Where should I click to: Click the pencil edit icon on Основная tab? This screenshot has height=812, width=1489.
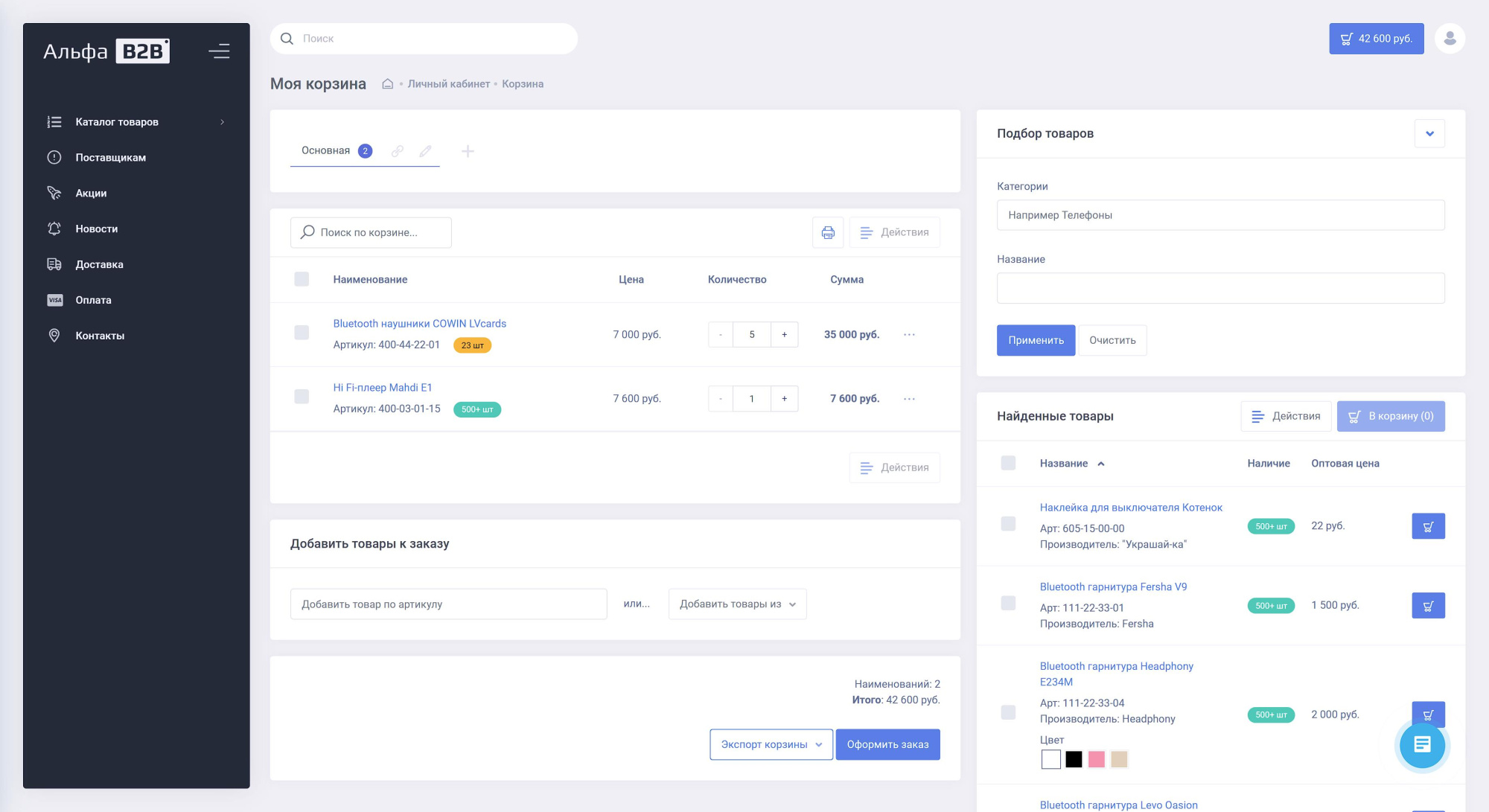click(425, 151)
